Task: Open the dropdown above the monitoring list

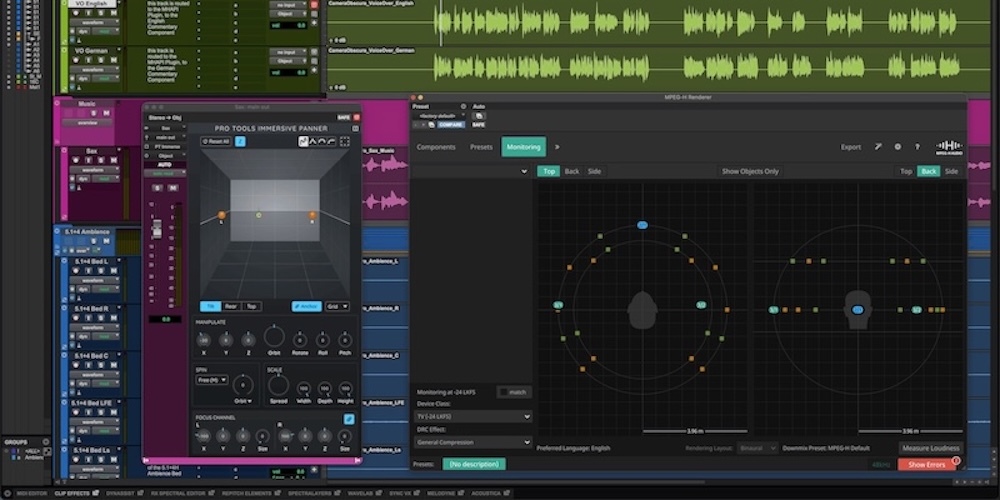Action: pyautogui.click(x=471, y=171)
